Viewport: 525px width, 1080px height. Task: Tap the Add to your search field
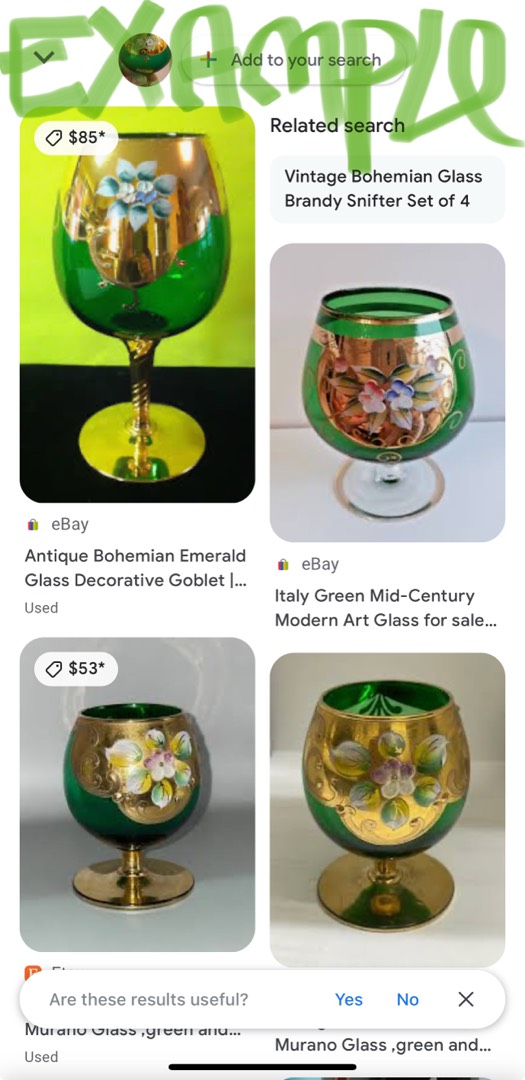294,60
